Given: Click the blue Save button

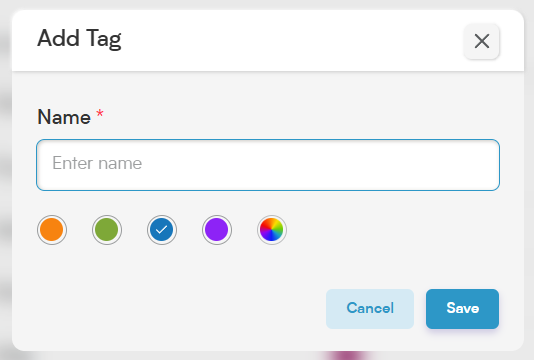Looking at the screenshot, I should [462, 309].
